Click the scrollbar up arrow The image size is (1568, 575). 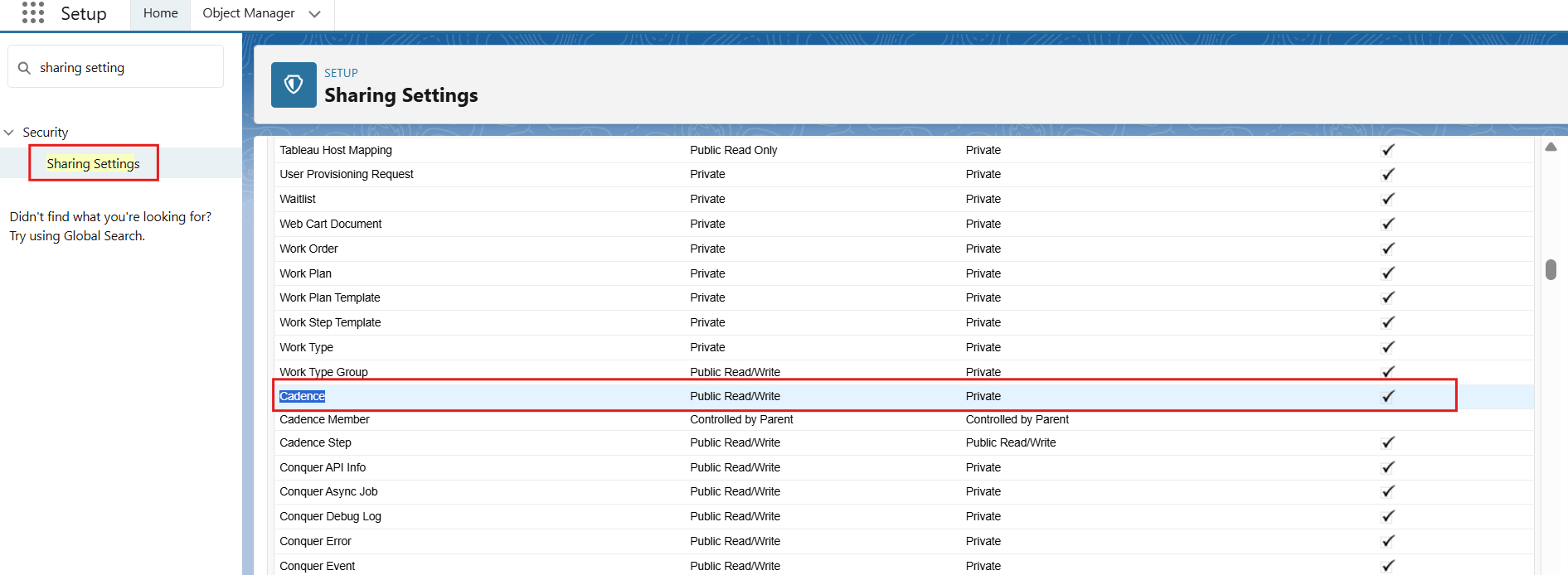pos(1551,147)
